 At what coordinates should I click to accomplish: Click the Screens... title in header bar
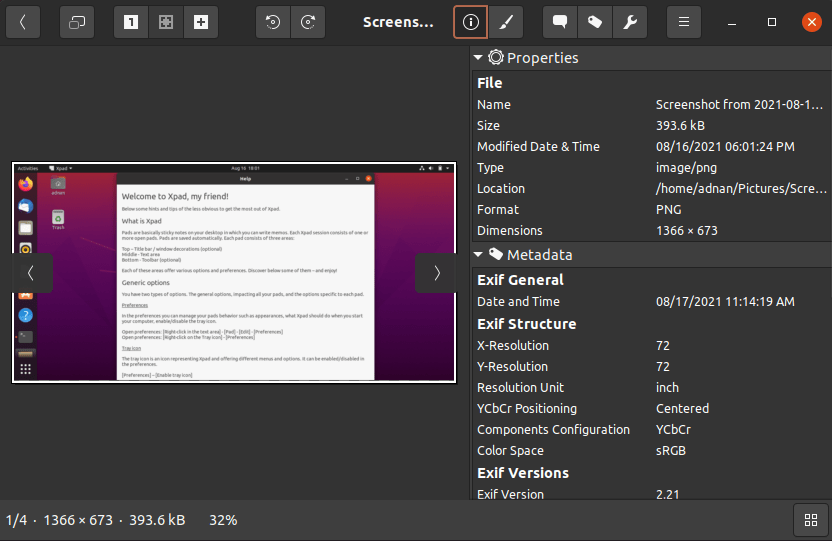click(398, 22)
